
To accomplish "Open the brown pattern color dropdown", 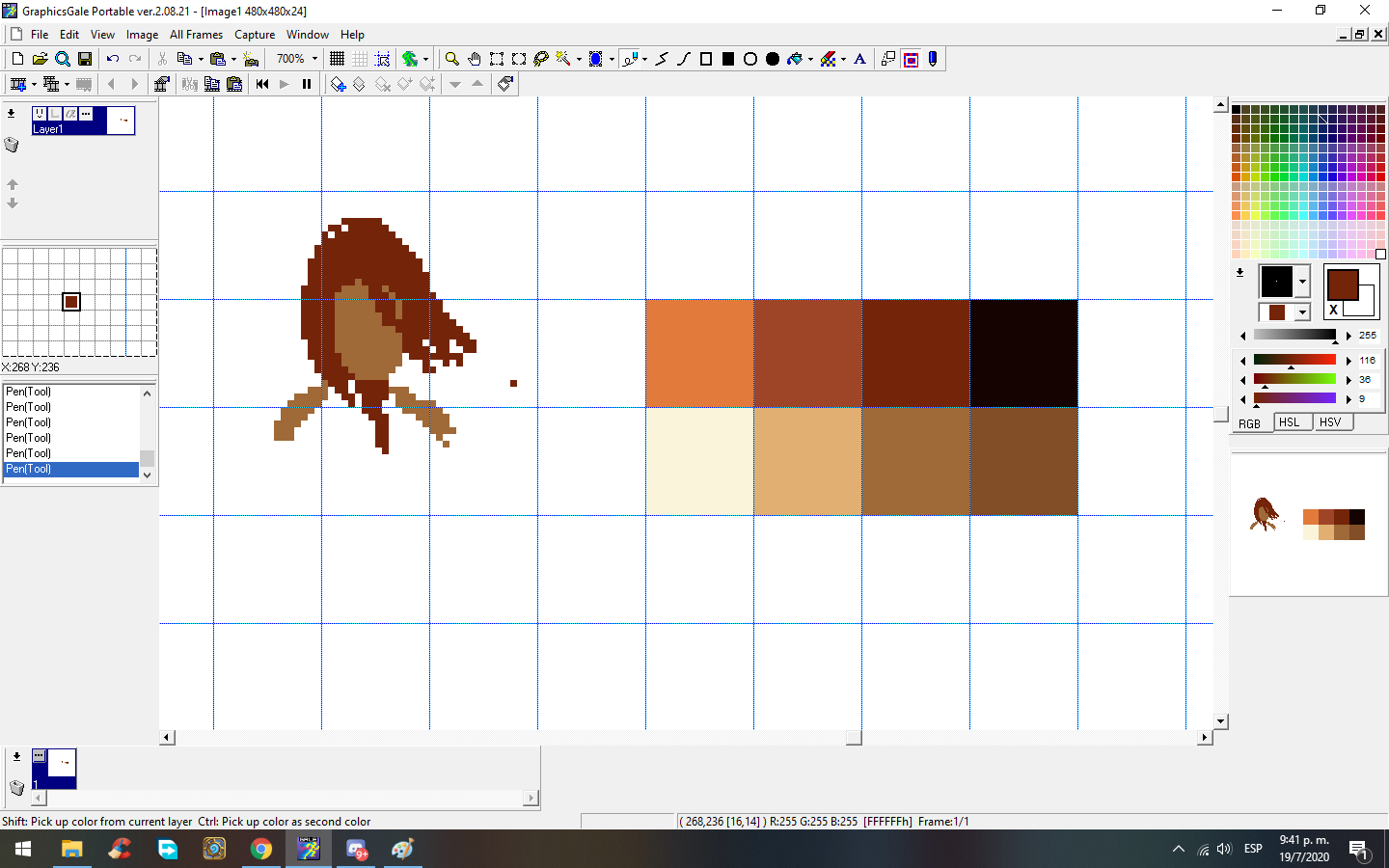I will click(1302, 312).
